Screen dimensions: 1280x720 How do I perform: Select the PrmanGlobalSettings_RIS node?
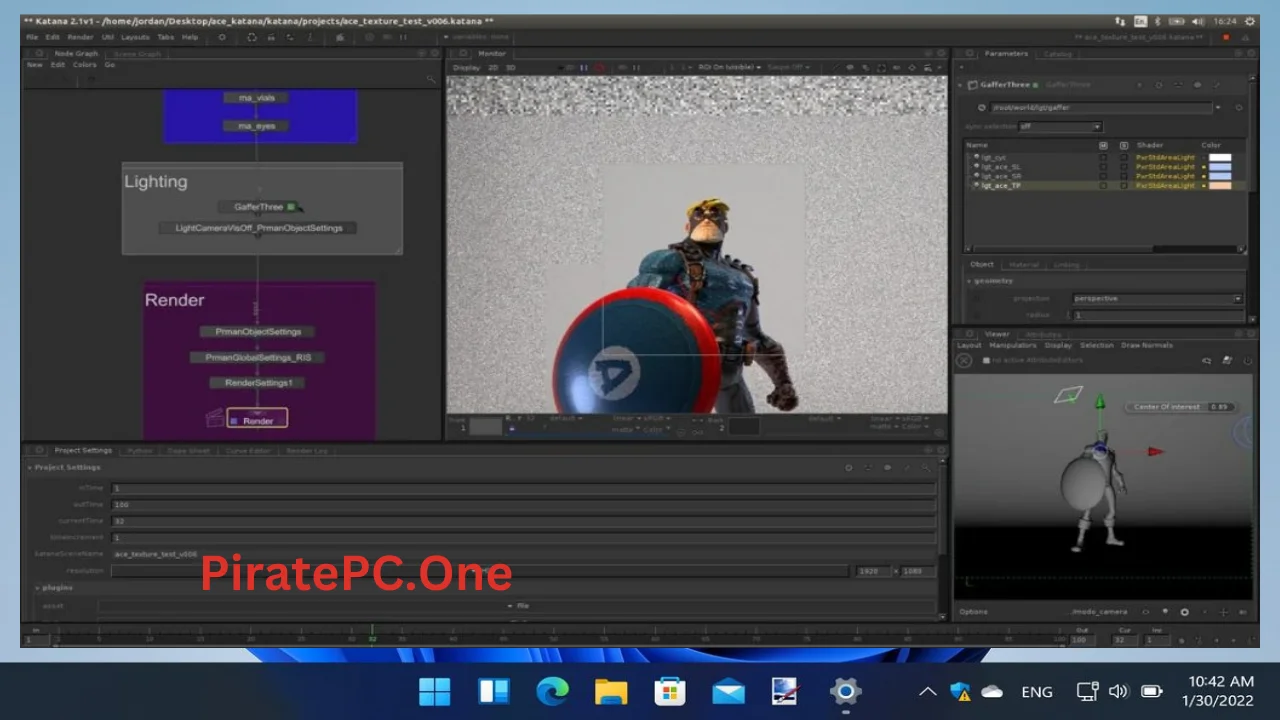click(x=258, y=357)
